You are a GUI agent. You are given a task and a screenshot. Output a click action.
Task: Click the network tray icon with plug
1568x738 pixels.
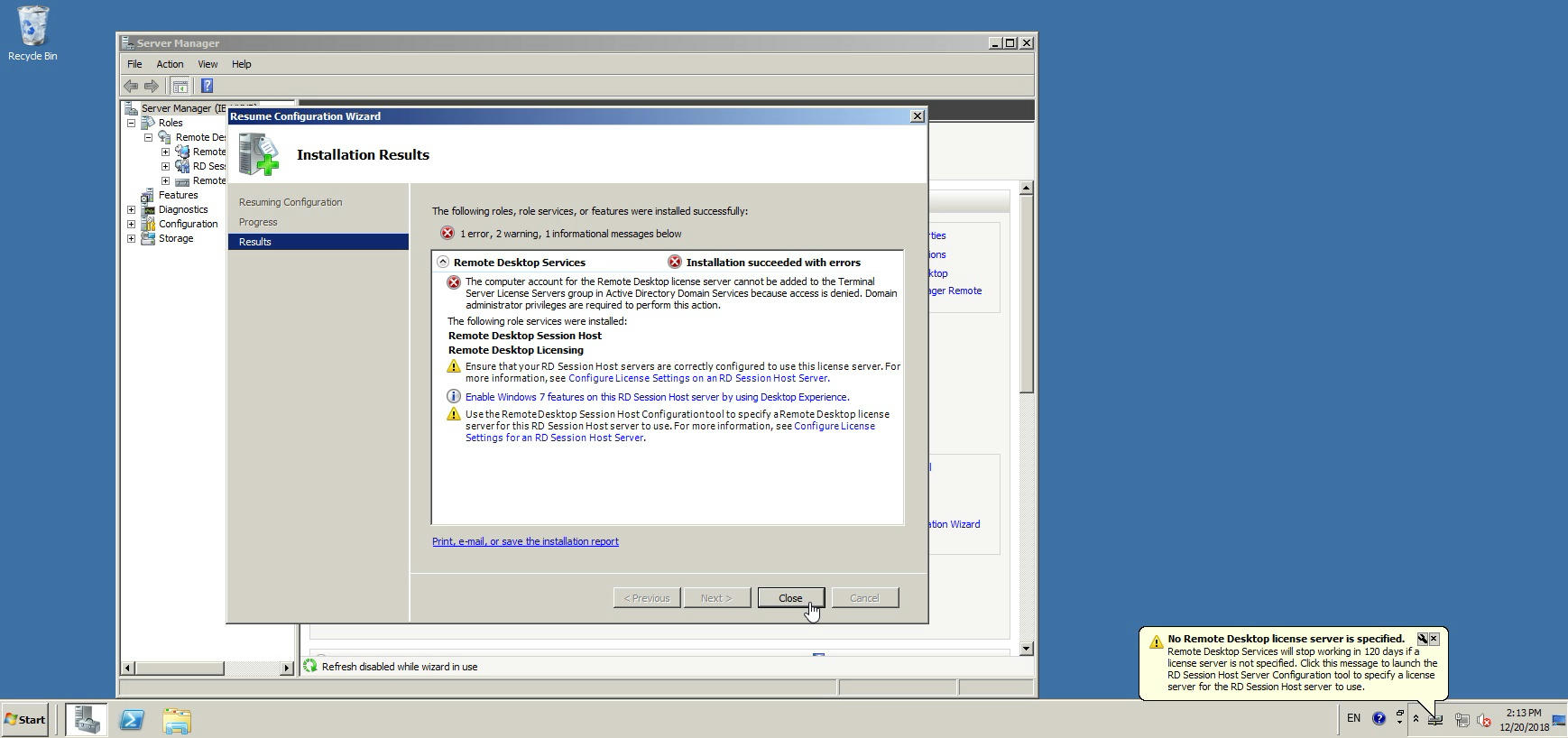[x=1462, y=720]
